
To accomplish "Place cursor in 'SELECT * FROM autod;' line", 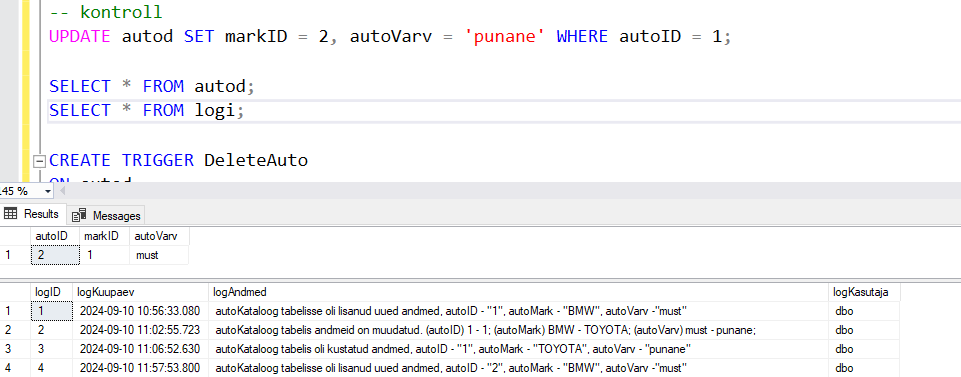I will [x=151, y=86].
